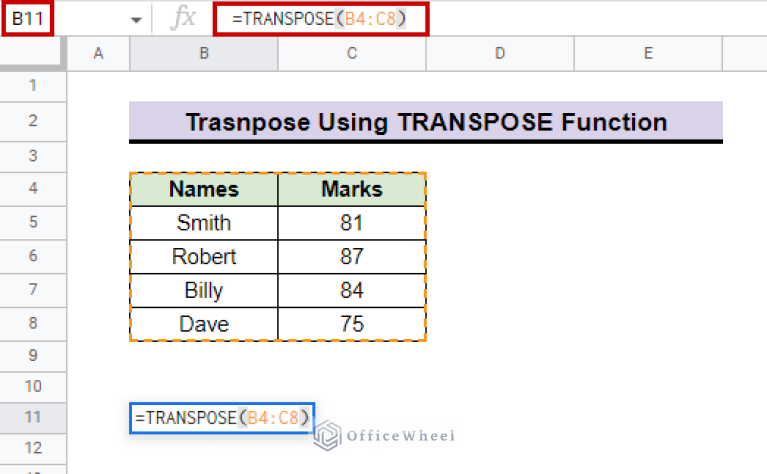Screen dimensions: 767x474
Task: Select row 12 header
Action: coord(33,449)
